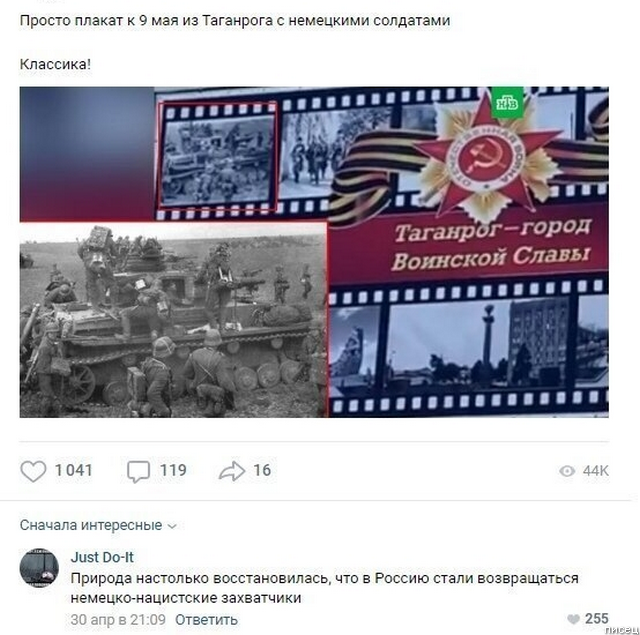Click the 119 comments count

tap(173, 471)
